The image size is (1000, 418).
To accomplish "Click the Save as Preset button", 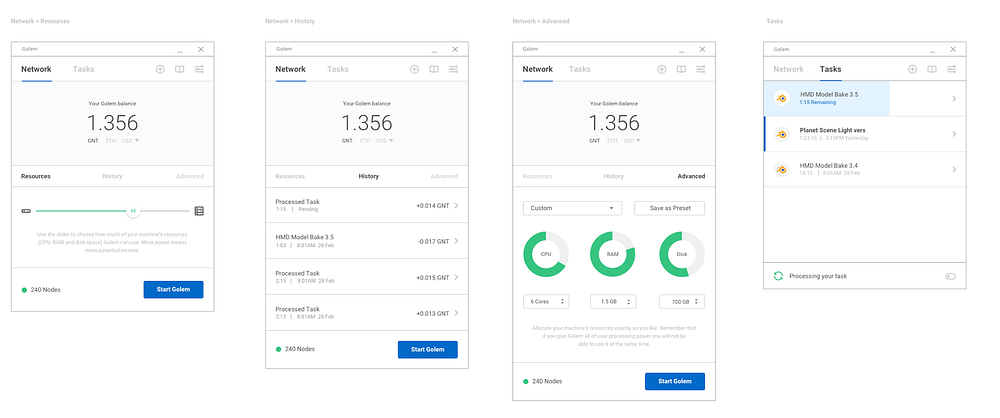I will 670,208.
